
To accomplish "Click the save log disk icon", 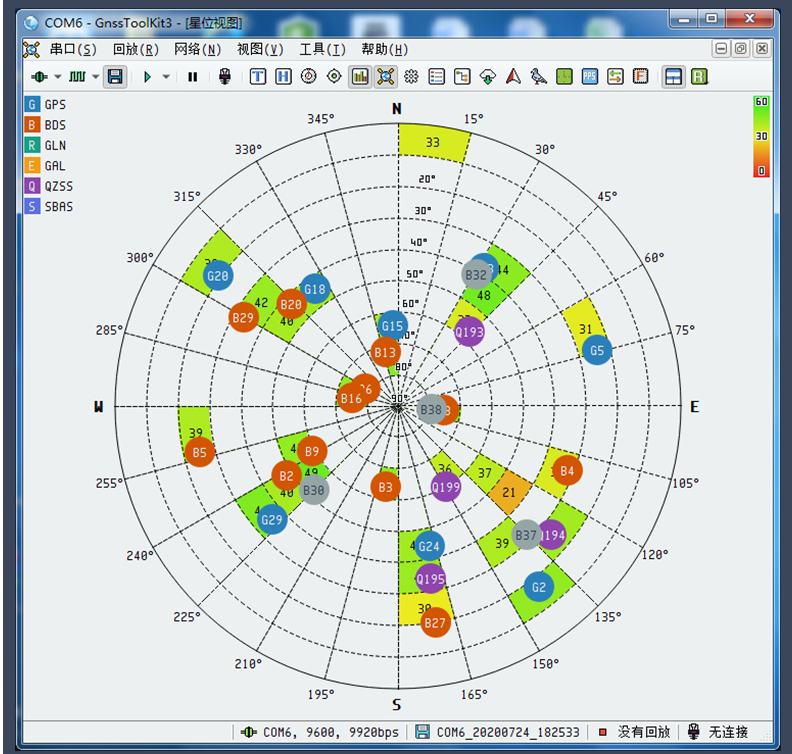I will (x=115, y=76).
